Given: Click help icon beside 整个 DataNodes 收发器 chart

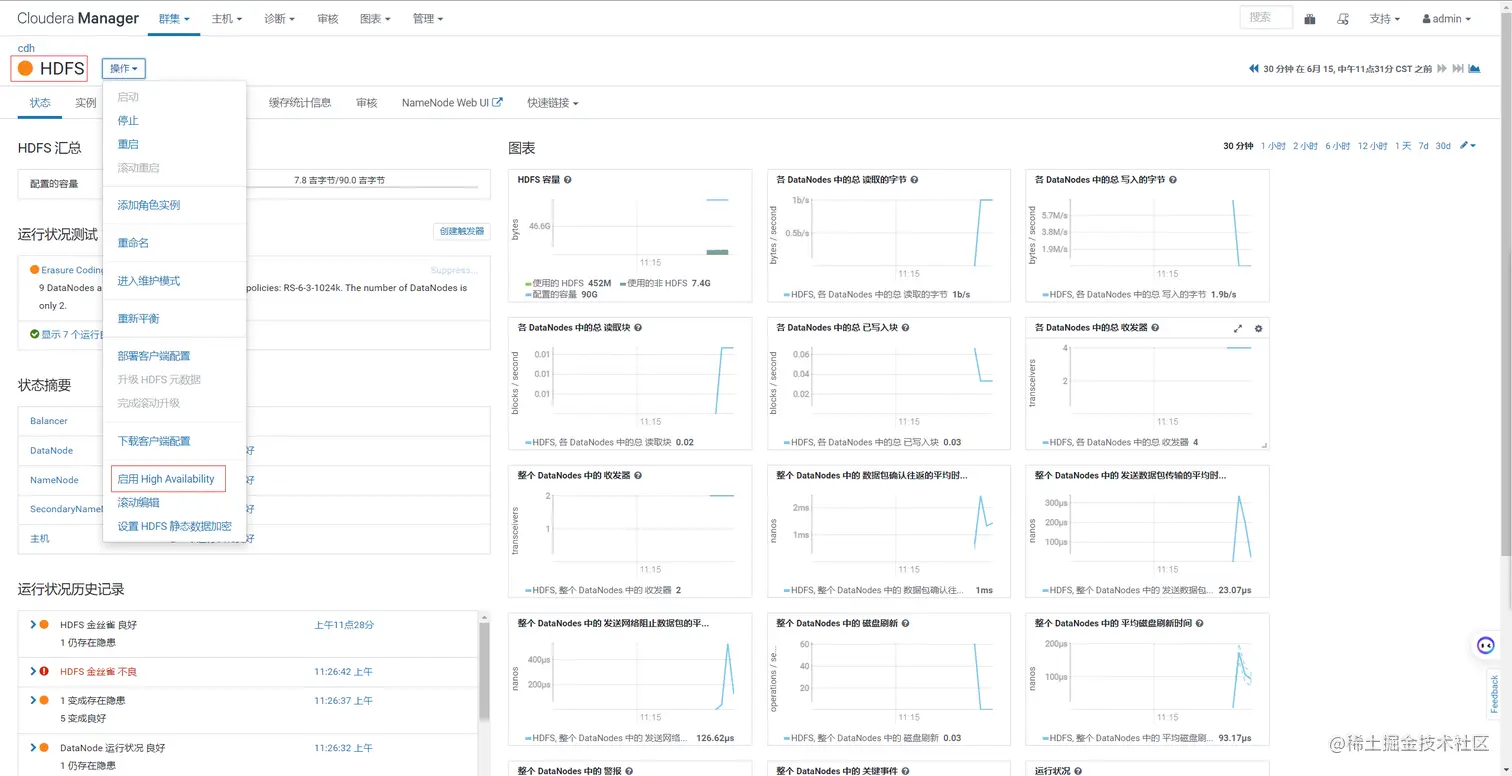Looking at the screenshot, I should [638, 476].
